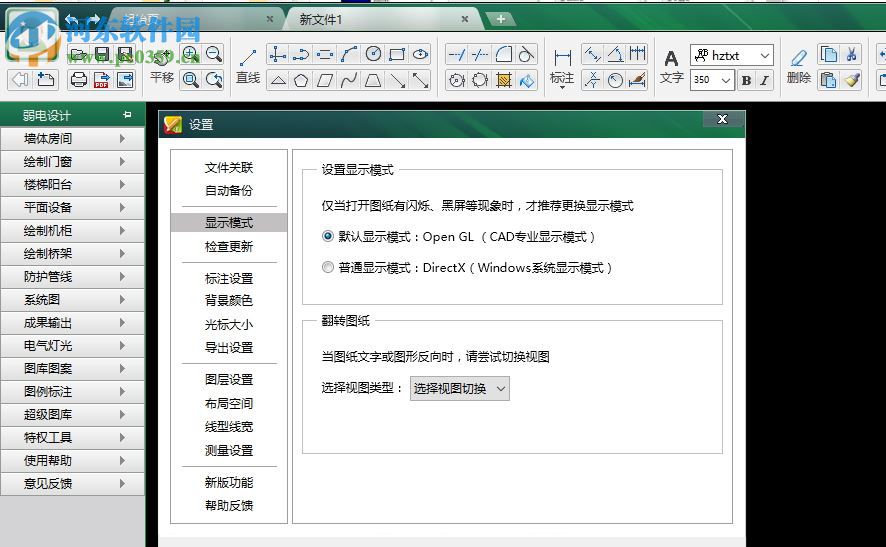This screenshot has width=886, height=547.
Task: Click the 删除 eraser tool
Action: [798, 67]
